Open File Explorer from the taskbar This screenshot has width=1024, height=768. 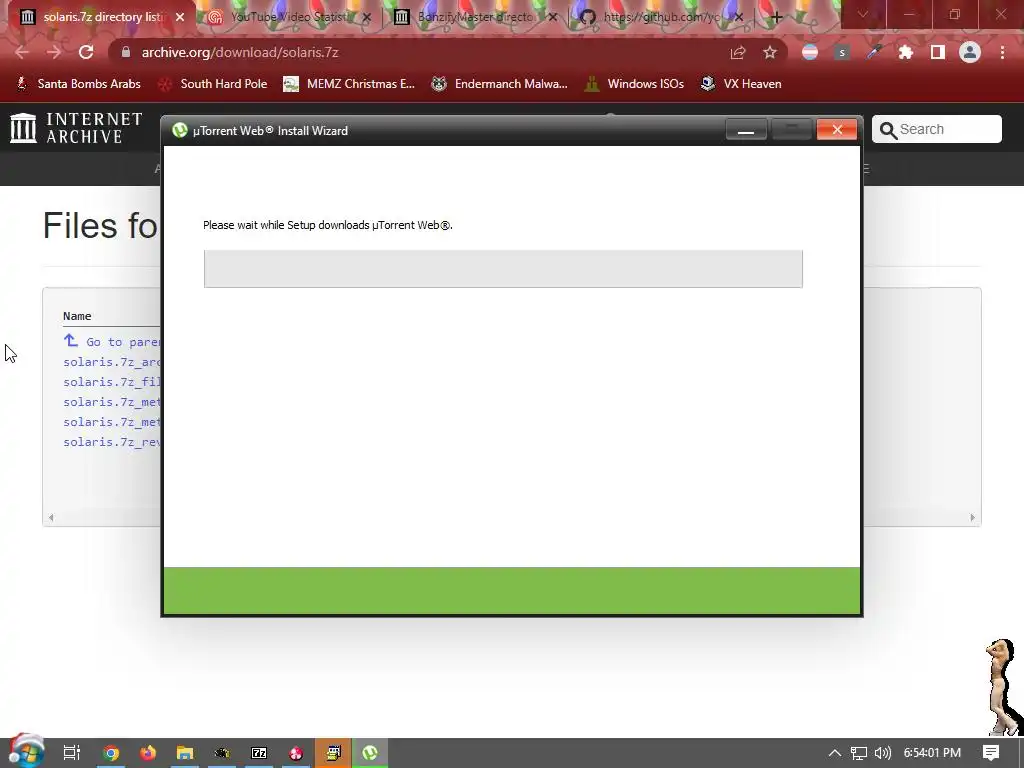point(185,753)
